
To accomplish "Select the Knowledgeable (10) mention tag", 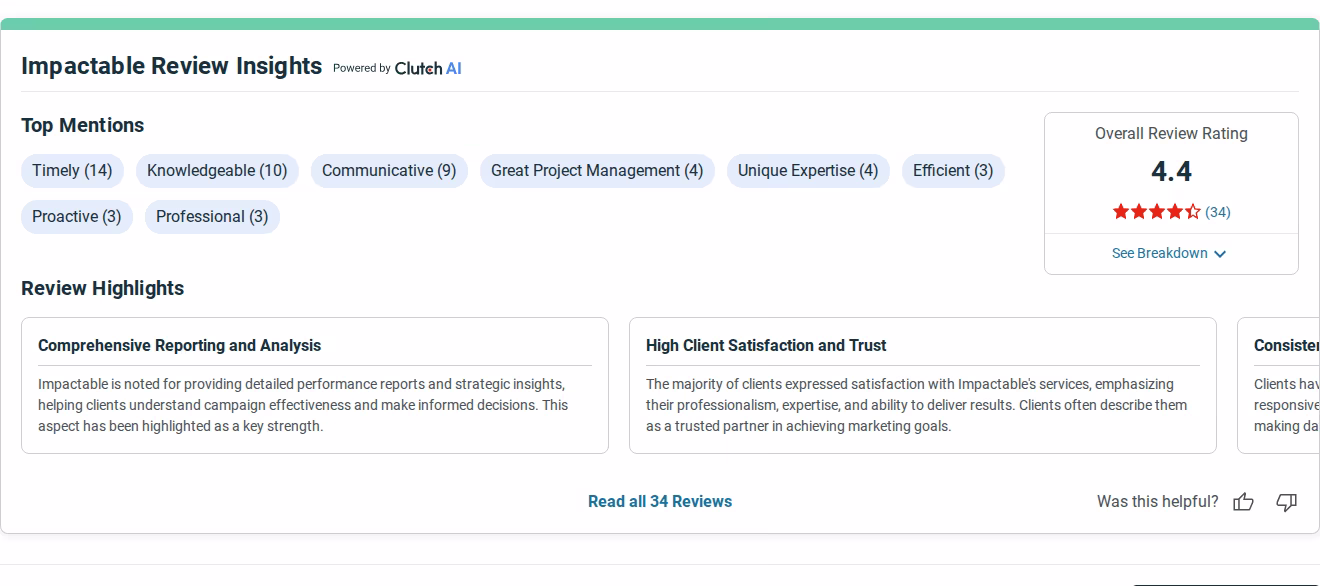I will pos(217,171).
